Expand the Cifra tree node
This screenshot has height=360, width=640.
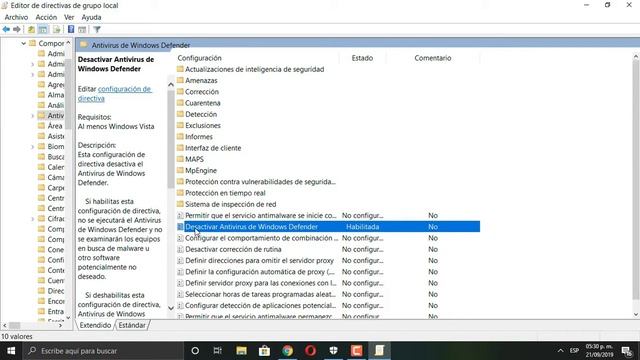[x=33, y=219]
